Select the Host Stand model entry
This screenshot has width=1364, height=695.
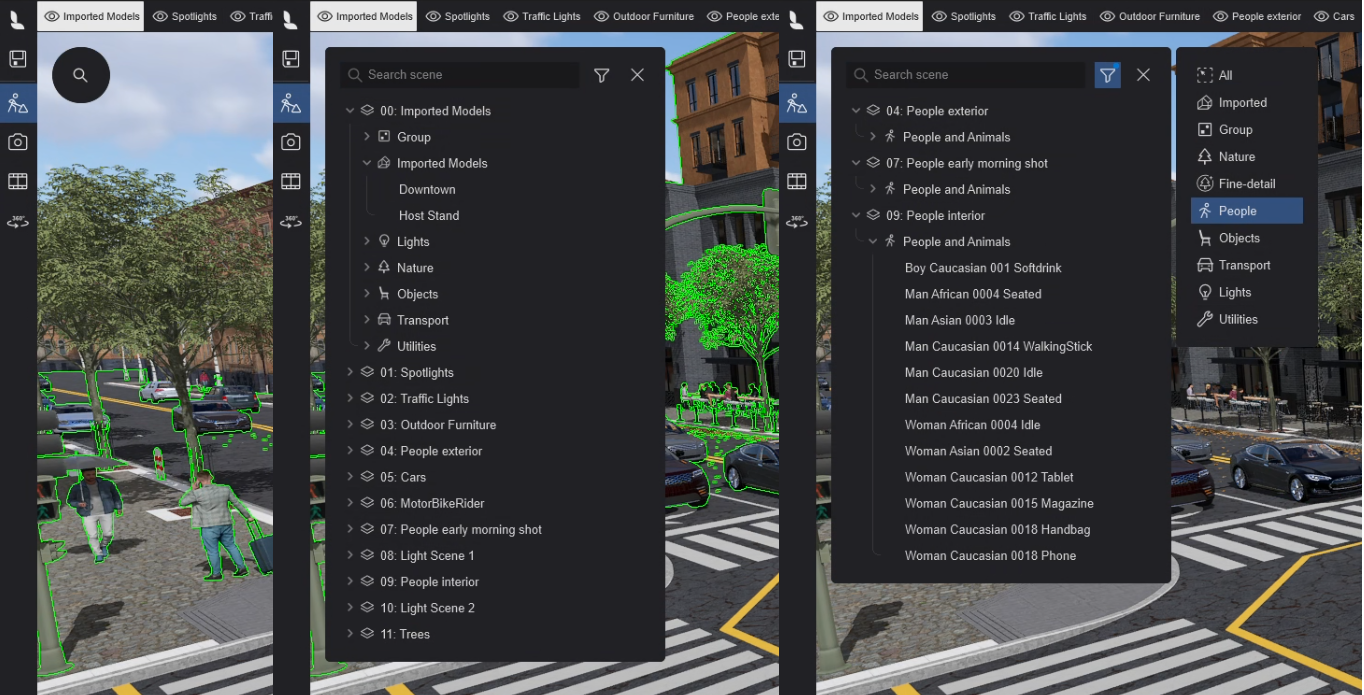[429, 216]
